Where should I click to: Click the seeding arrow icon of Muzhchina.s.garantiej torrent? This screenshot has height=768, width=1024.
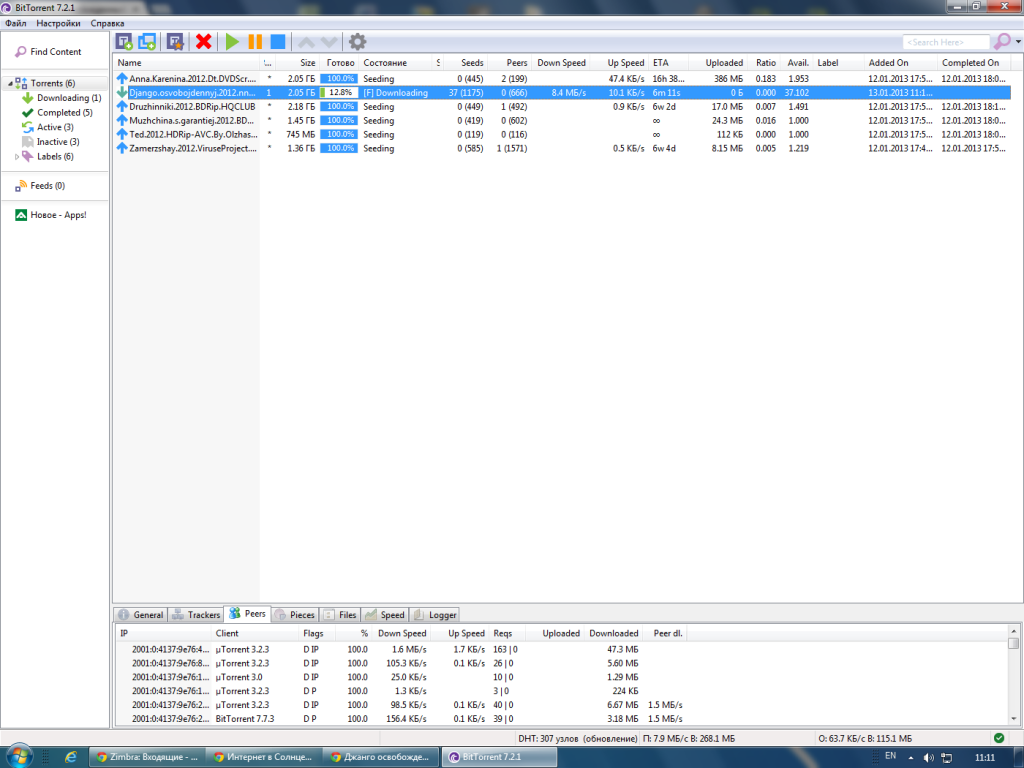tap(122, 120)
